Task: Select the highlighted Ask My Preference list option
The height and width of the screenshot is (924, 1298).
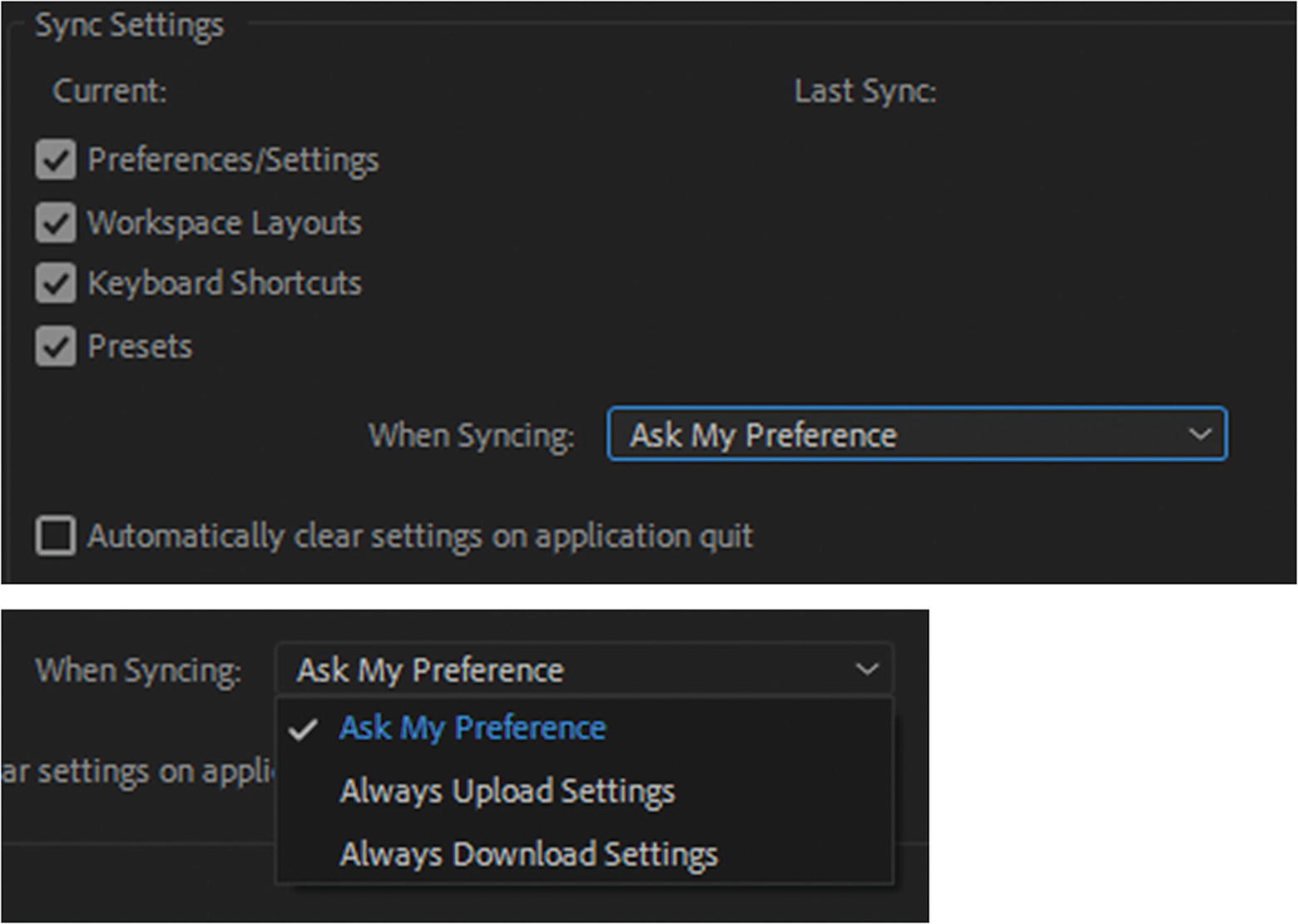Action: coord(472,729)
